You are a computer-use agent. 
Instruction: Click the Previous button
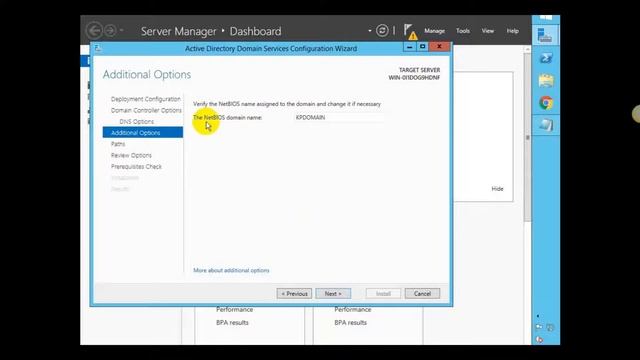pos(294,293)
